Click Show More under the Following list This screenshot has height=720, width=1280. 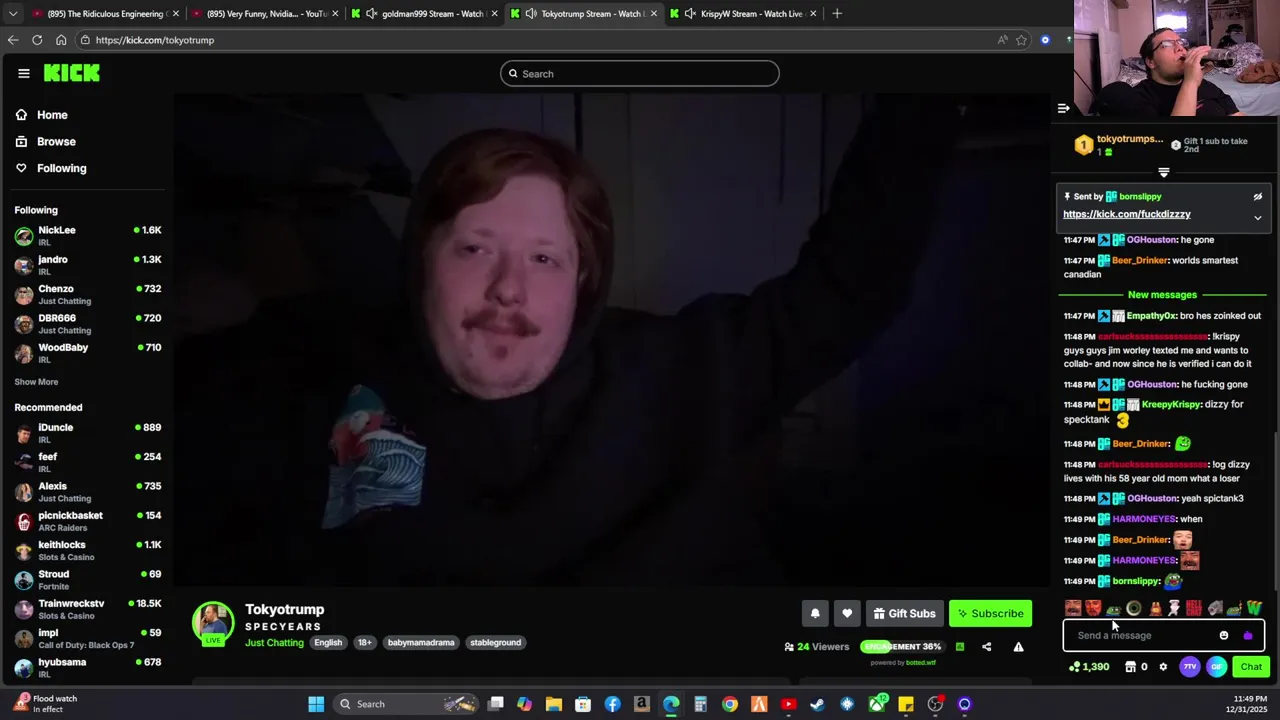point(36,382)
